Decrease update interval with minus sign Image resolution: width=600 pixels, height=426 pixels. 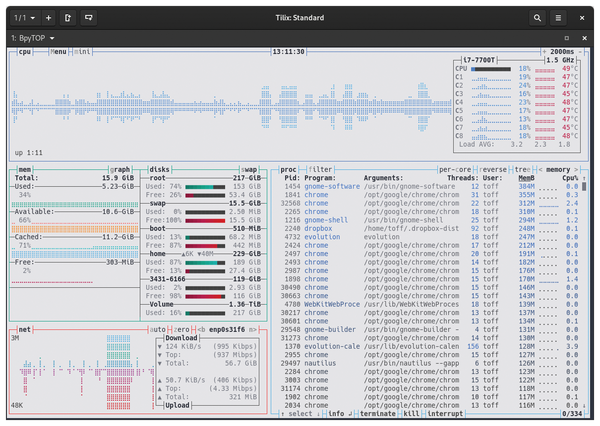point(580,52)
